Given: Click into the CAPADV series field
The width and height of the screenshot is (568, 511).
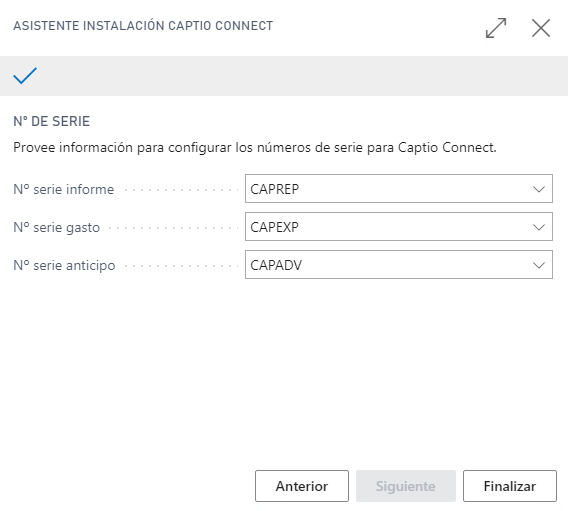Looking at the screenshot, I should pos(398,265).
